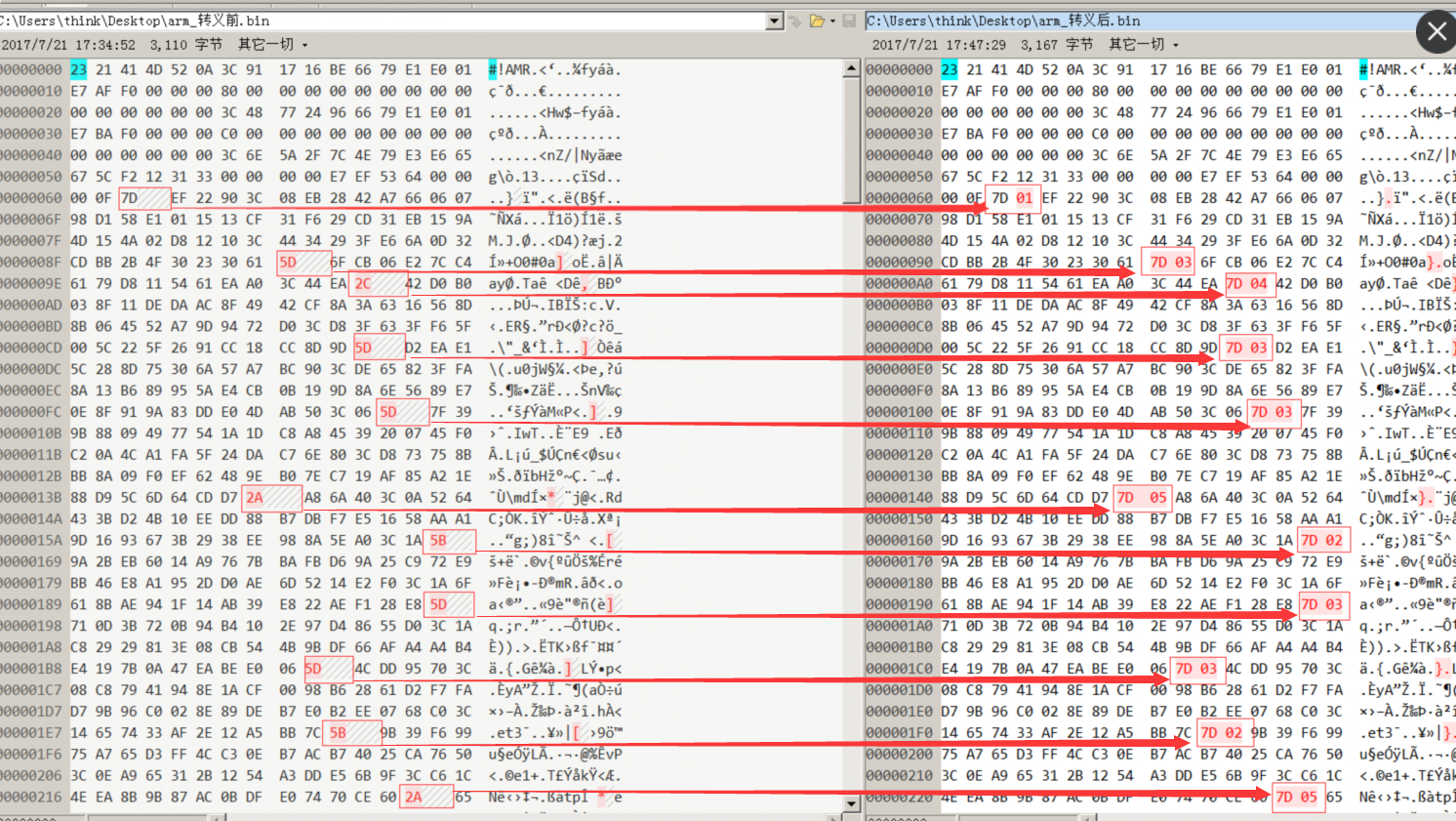Open the browse-for-file folder icon
The image size is (1456, 821).
point(817,21)
